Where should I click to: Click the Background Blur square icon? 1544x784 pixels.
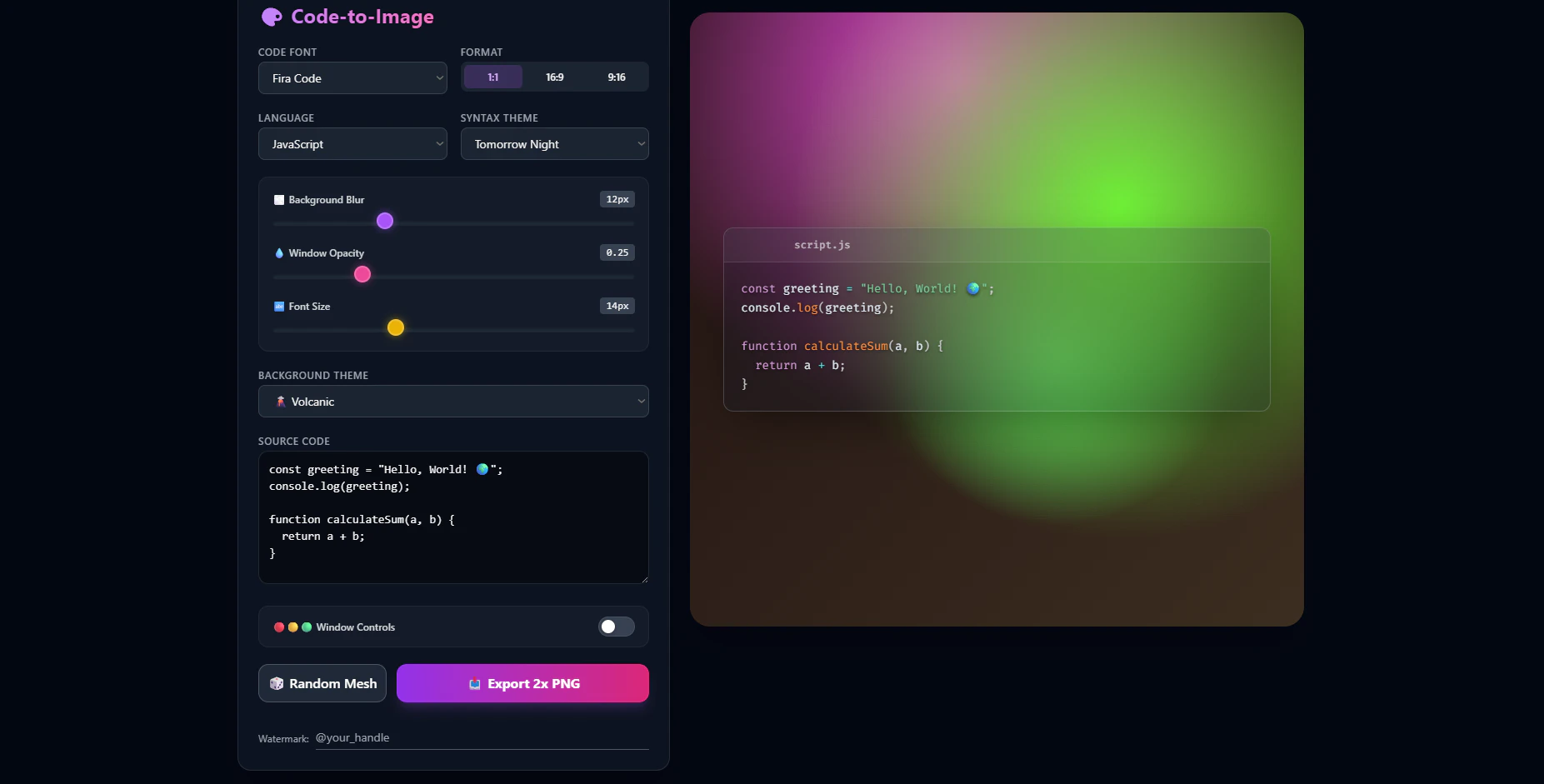(278, 199)
